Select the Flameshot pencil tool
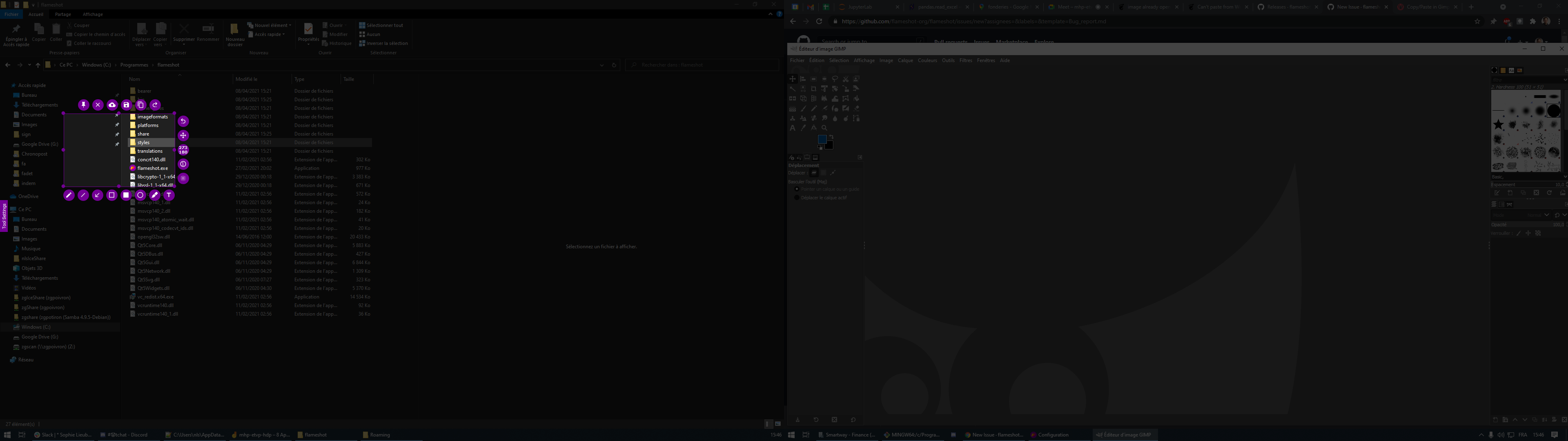This screenshot has height=441, width=1568. click(69, 195)
